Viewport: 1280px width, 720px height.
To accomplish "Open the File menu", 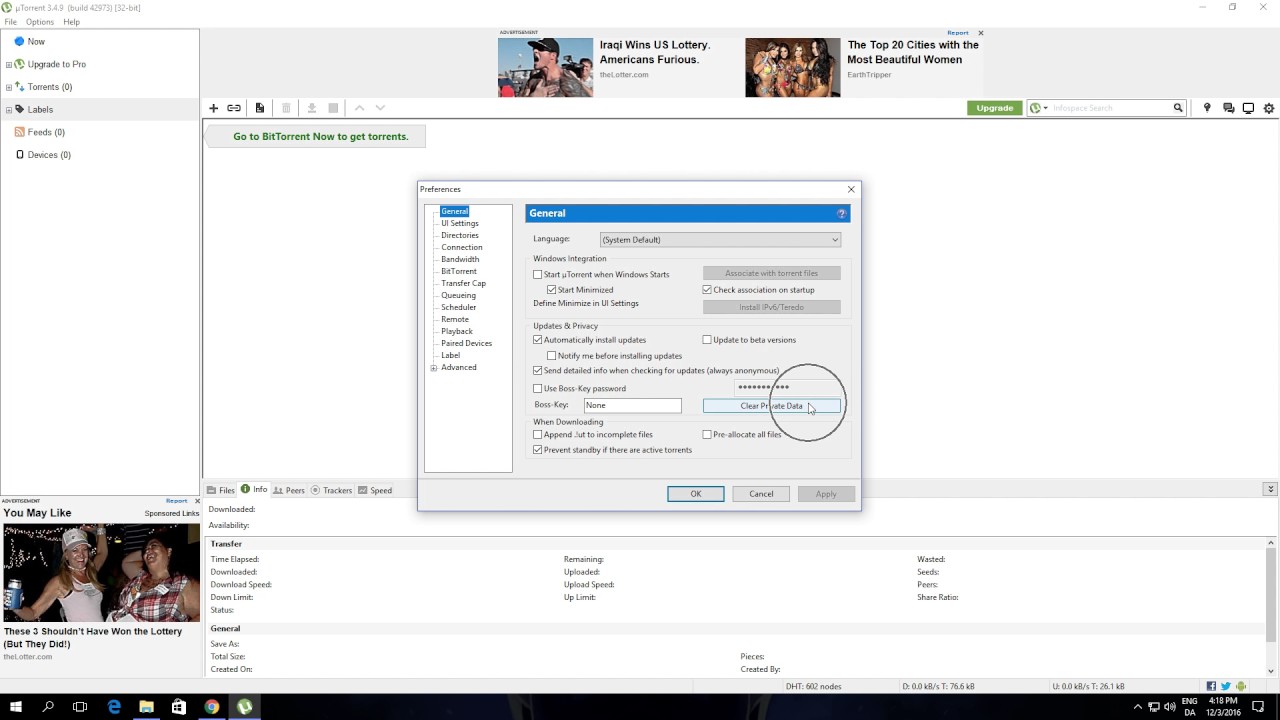I will [10, 22].
